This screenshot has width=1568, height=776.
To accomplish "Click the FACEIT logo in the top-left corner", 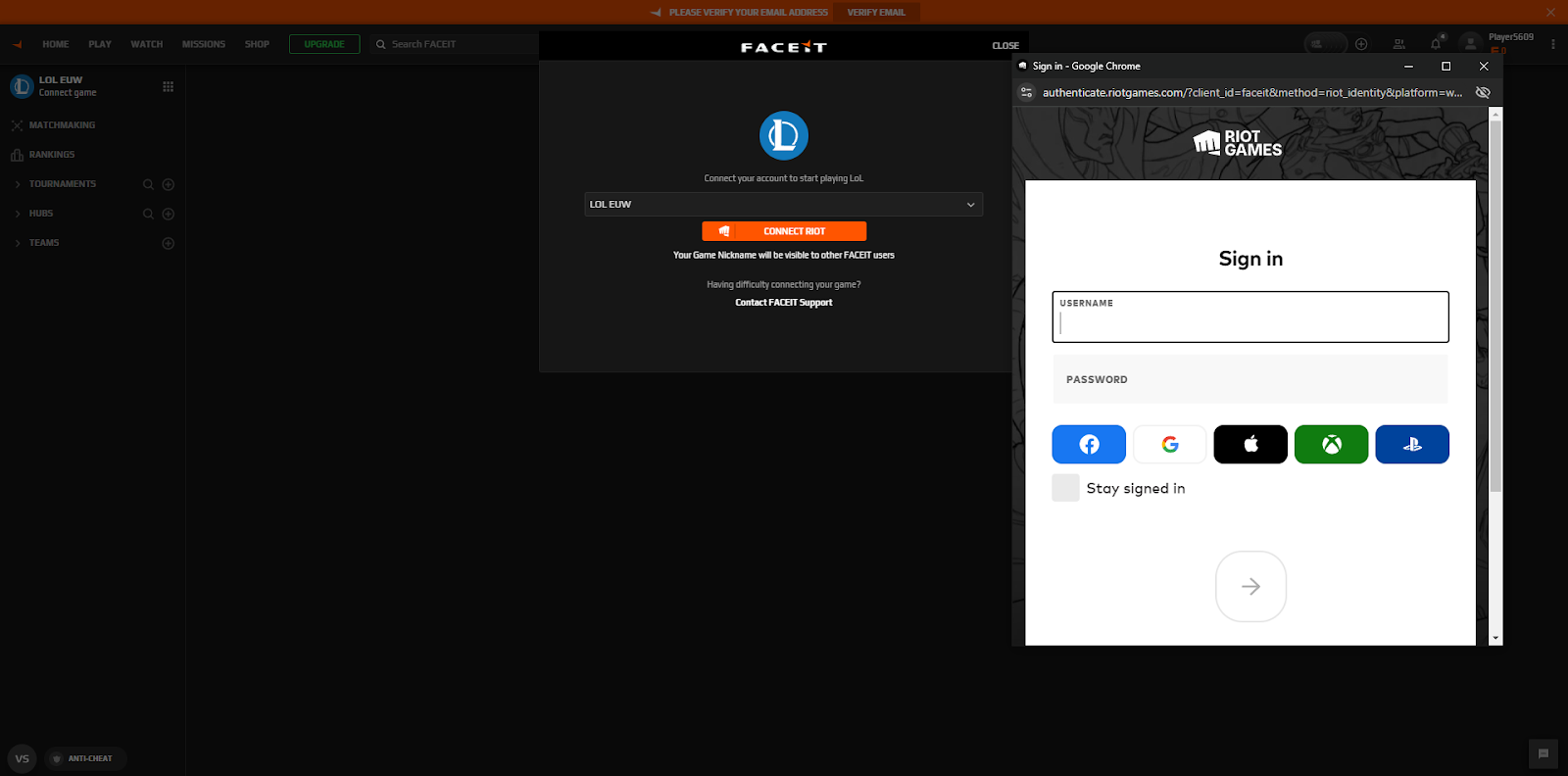I will [x=17, y=44].
